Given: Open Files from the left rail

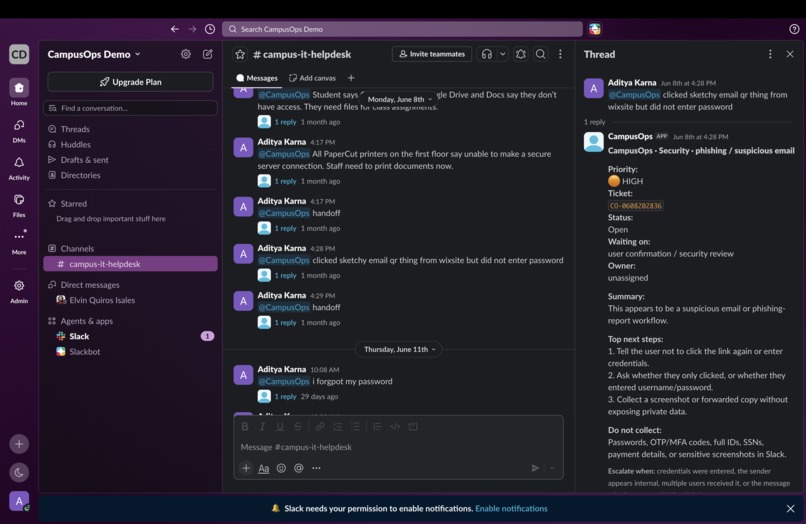Looking at the screenshot, I should coord(19,200).
